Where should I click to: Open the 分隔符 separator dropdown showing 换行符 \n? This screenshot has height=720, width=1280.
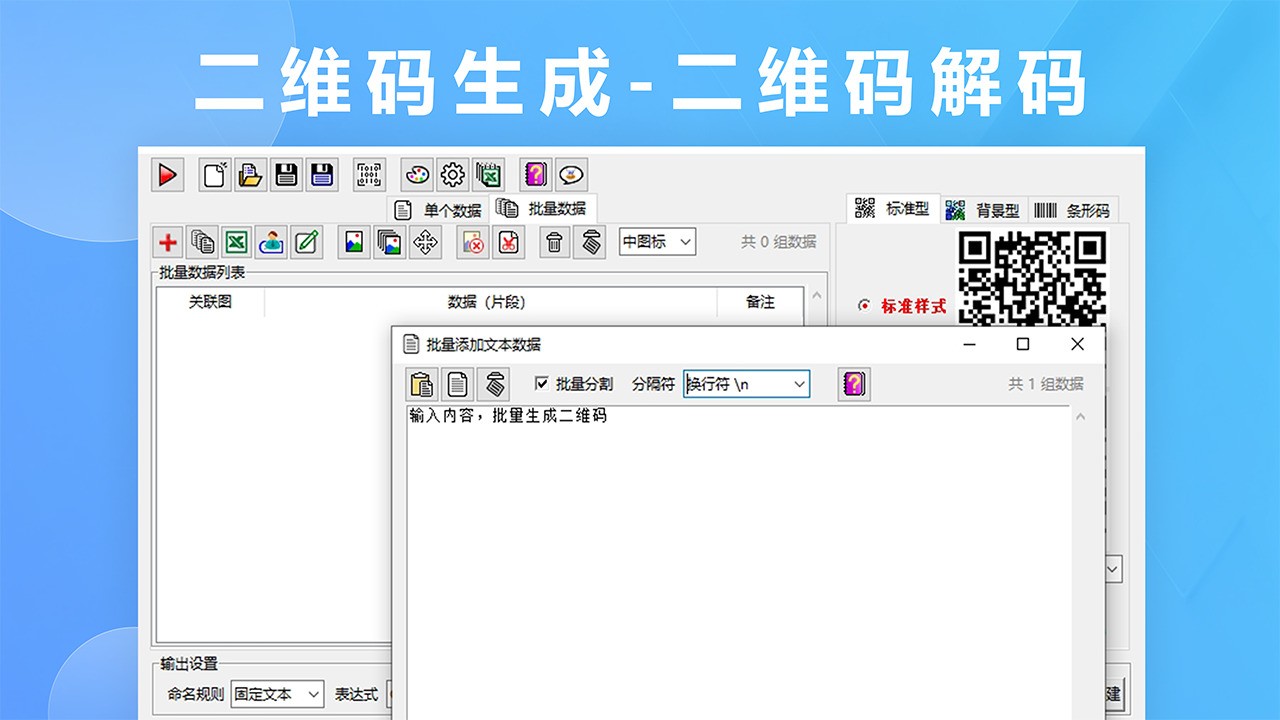[x=745, y=384]
